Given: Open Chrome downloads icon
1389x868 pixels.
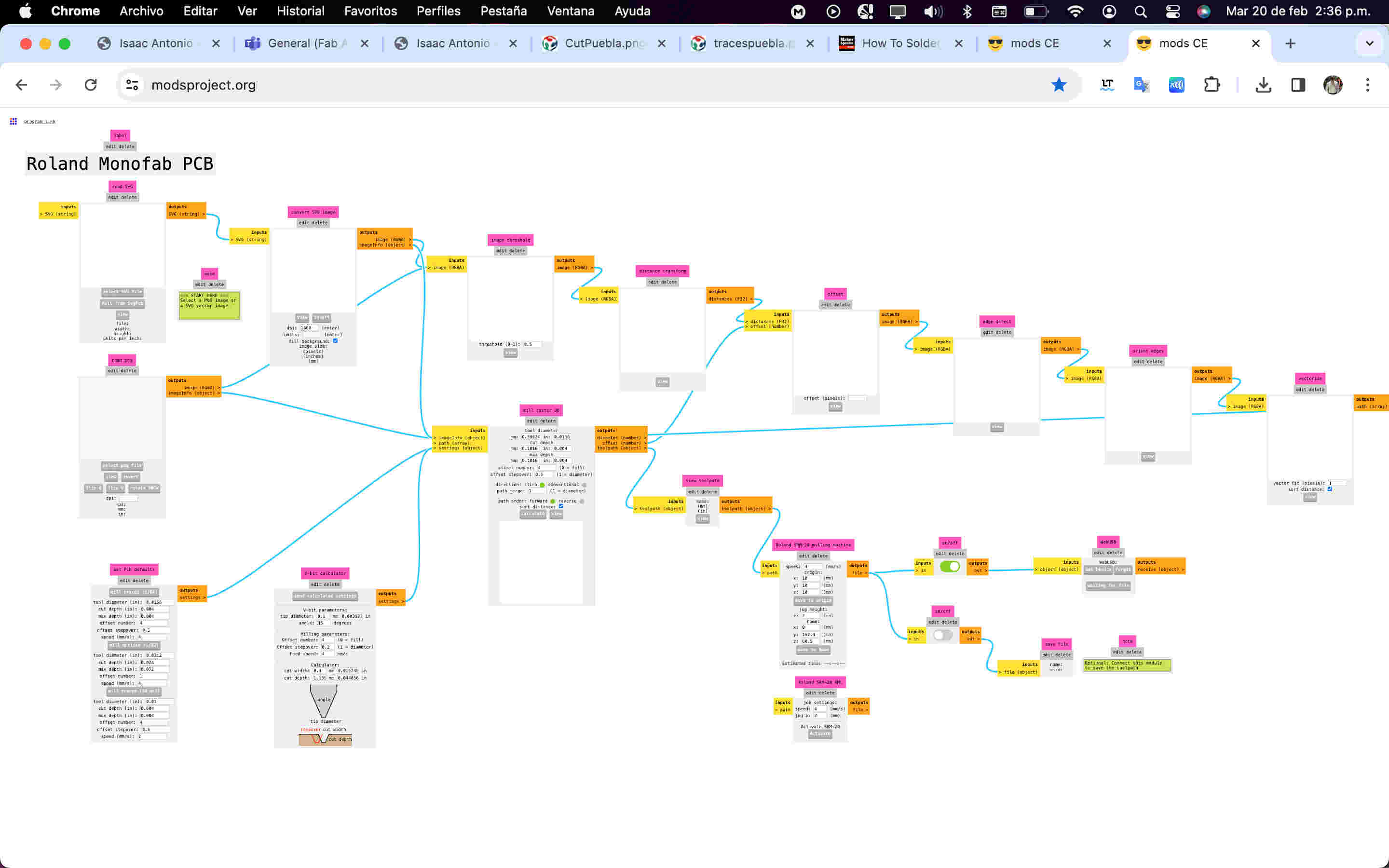Looking at the screenshot, I should tap(1263, 85).
